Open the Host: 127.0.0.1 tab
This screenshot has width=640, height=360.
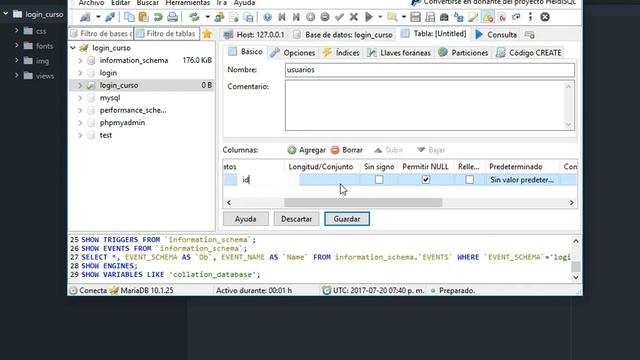254,35
